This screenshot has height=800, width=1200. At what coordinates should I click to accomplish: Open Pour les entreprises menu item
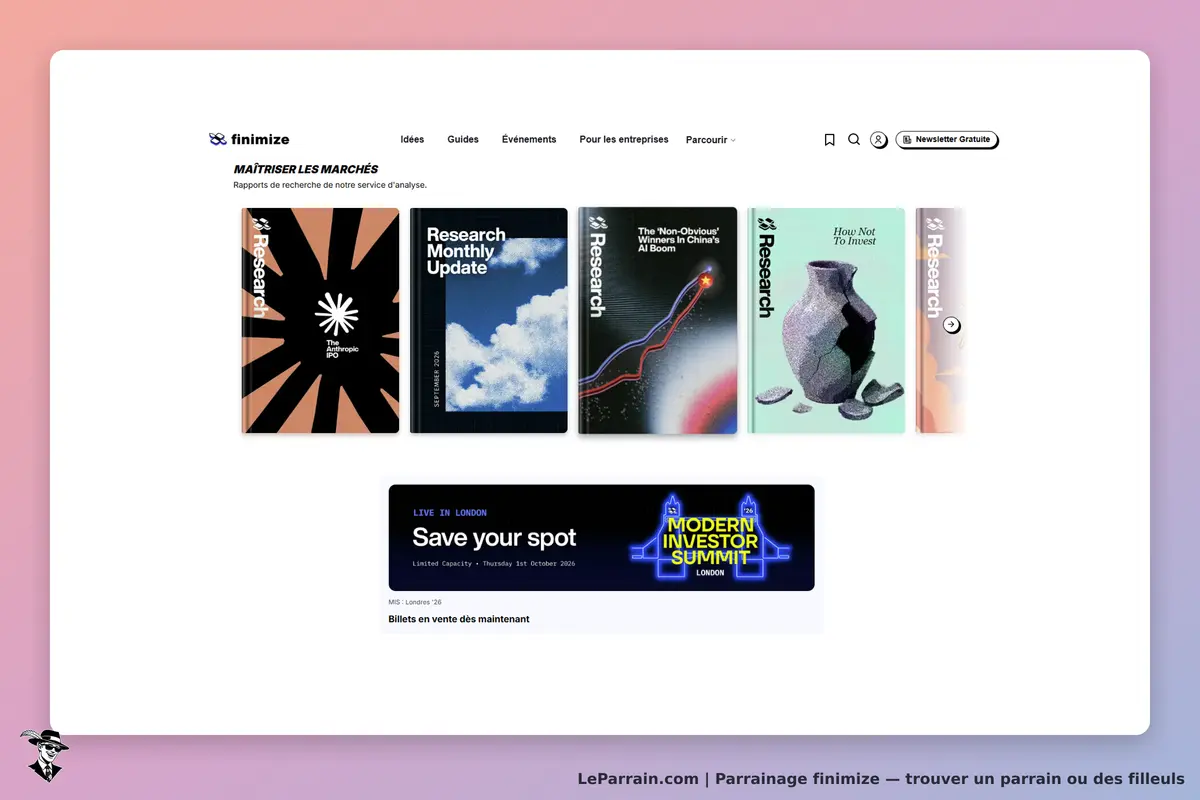624,140
